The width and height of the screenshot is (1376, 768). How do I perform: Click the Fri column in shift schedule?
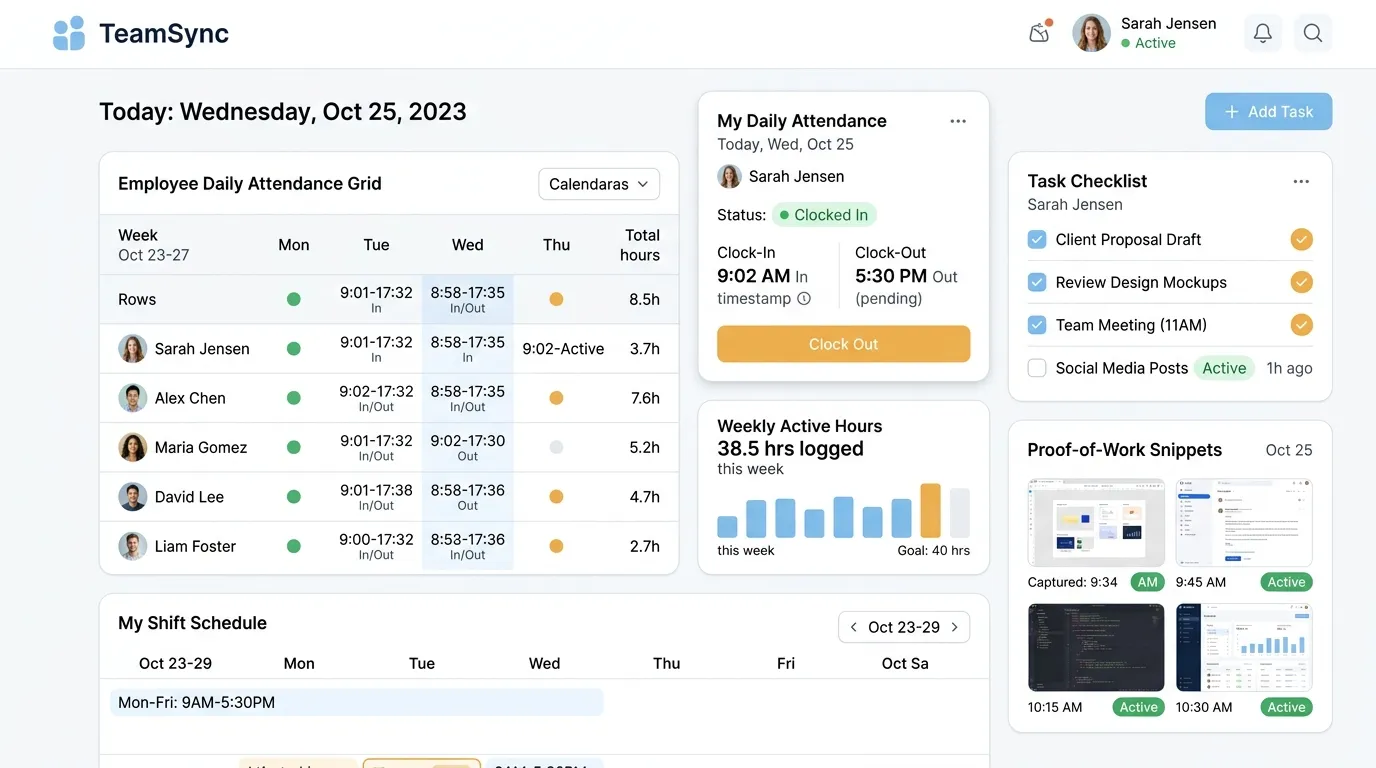(x=786, y=663)
